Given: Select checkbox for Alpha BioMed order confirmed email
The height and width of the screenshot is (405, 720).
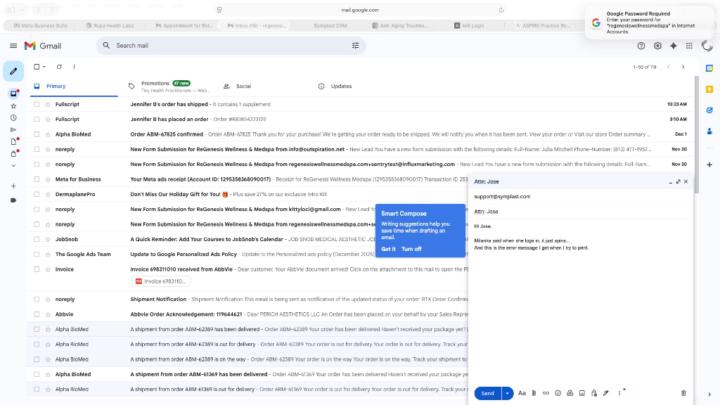Looking at the screenshot, I should point(37,134).
